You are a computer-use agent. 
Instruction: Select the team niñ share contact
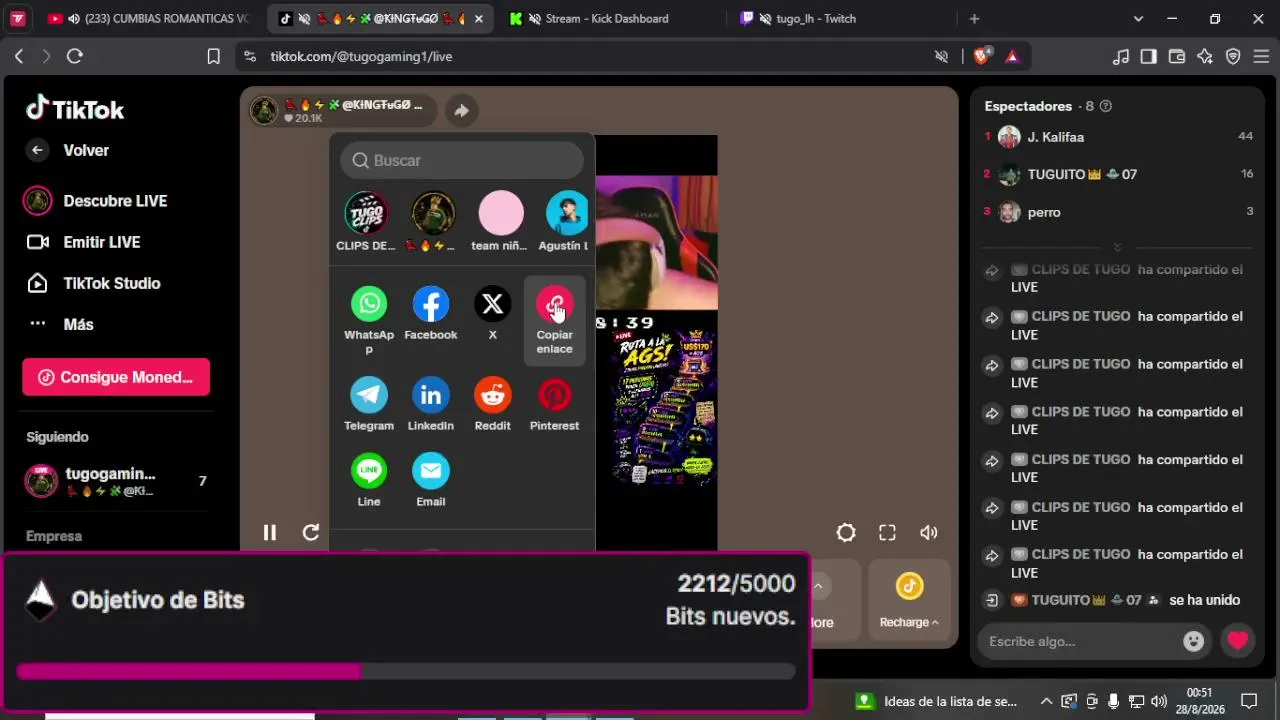coord(500,221)
